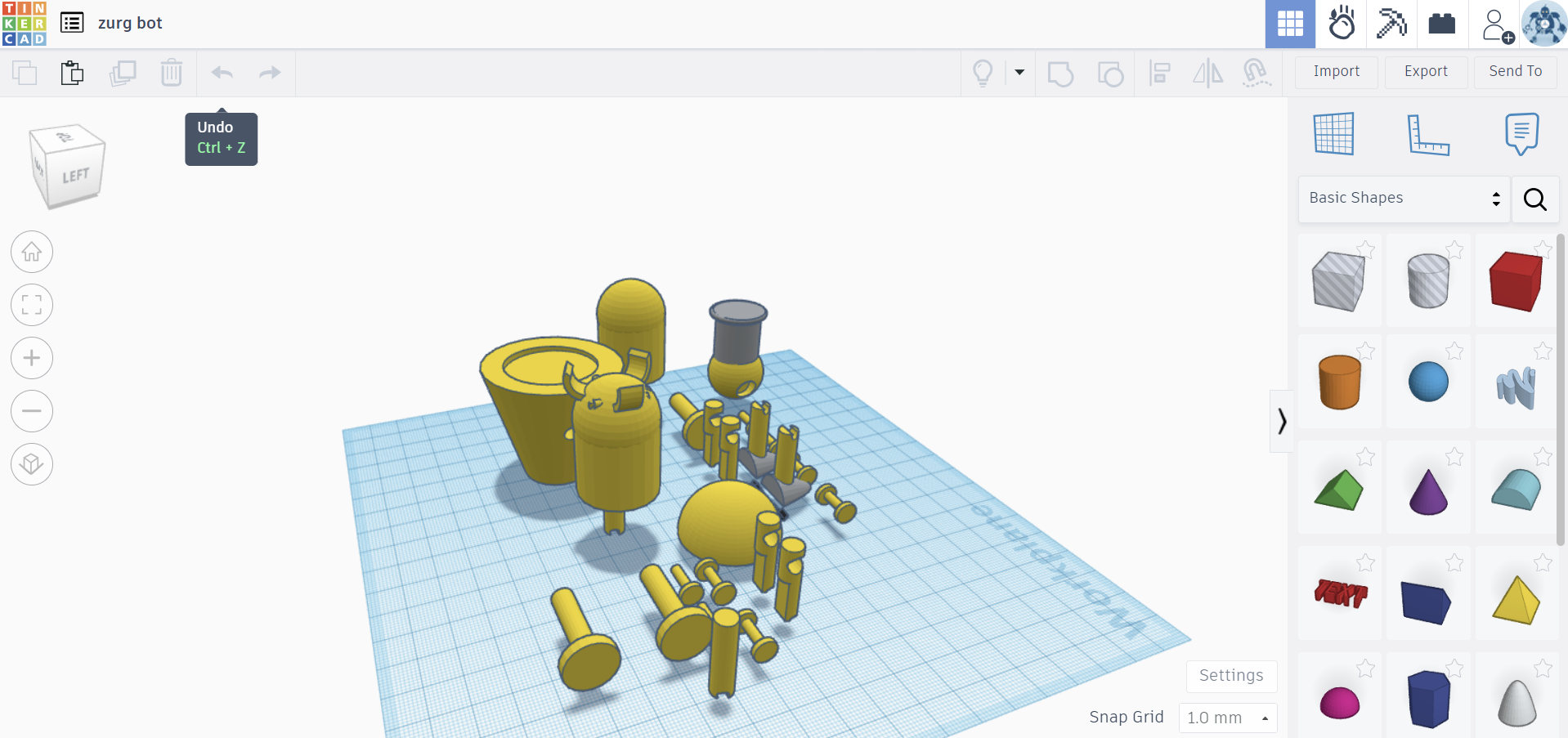Click the Settings button
This screenshot has width=1568, height=738.
[x=1230, y=676]
